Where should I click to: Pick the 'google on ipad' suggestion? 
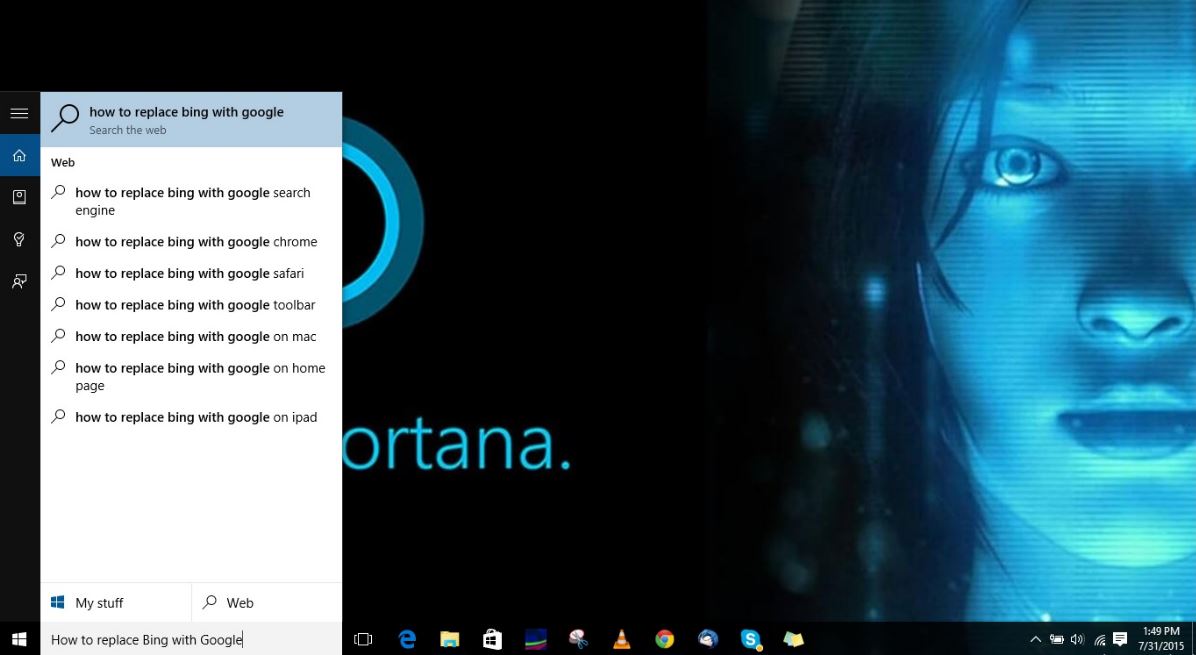point(196,417)
